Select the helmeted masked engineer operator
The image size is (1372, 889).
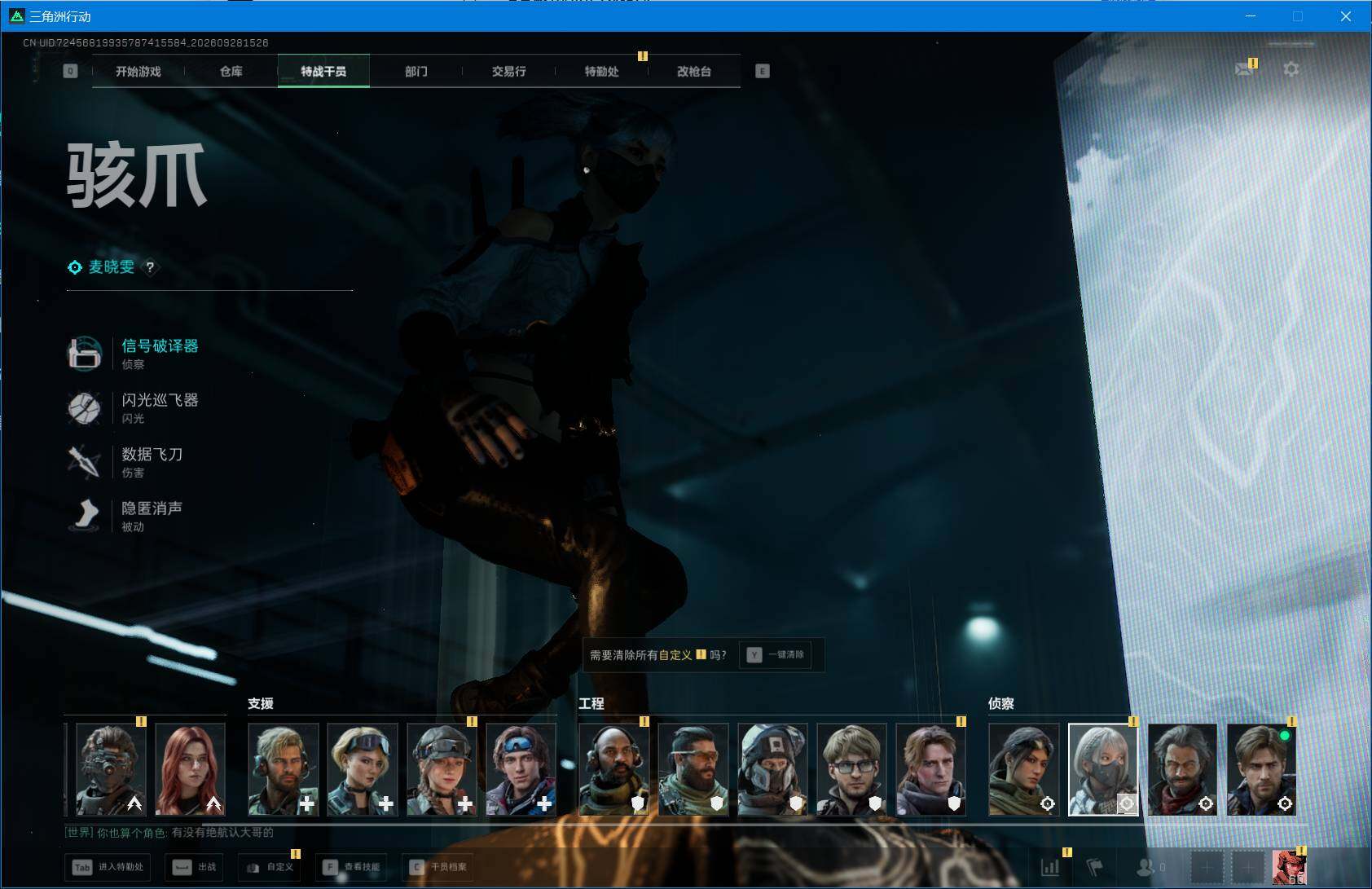pyautogui.click(x=772, y=769)
